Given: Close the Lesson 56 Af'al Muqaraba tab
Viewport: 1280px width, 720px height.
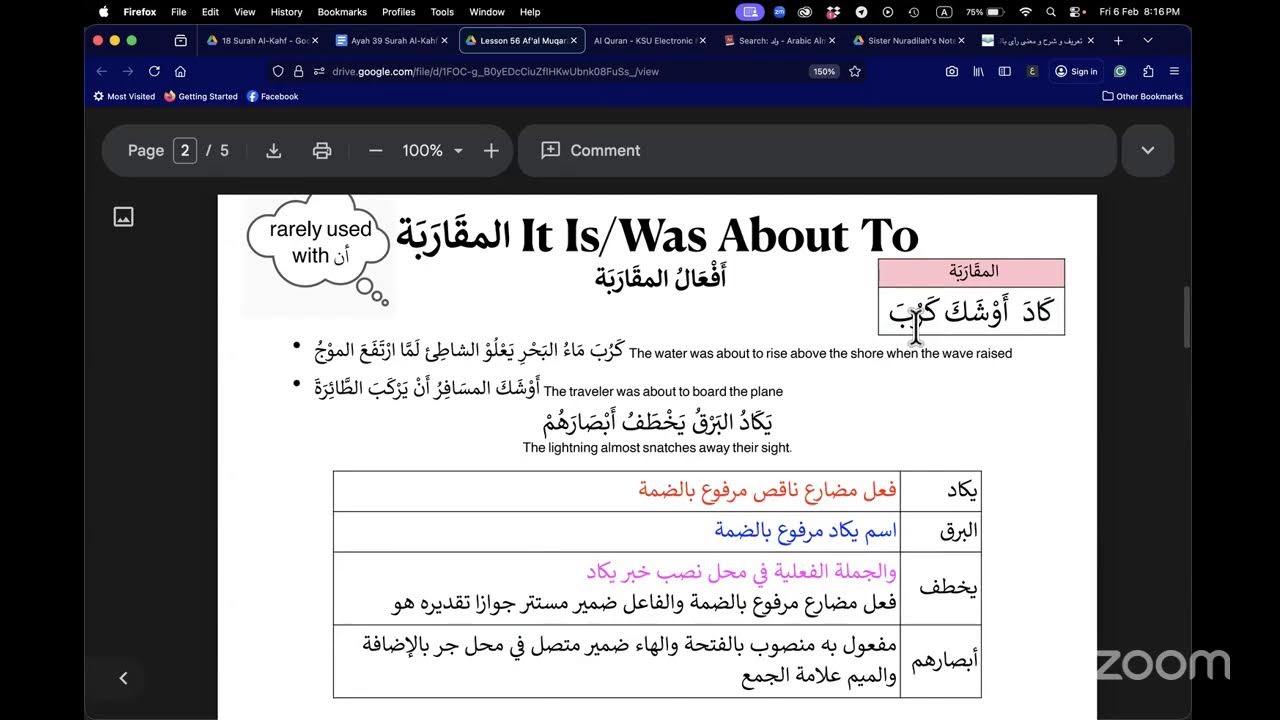Looking at the screenshot, I should tap(574, 41).
